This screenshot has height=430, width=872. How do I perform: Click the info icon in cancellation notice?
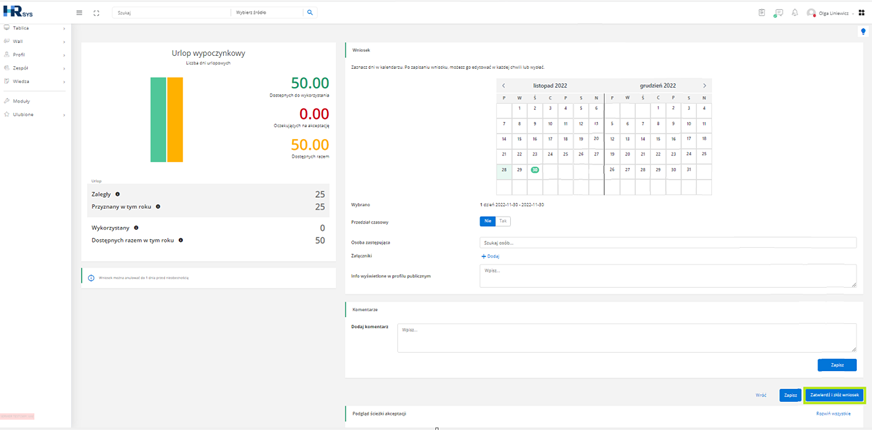(91, 277)
